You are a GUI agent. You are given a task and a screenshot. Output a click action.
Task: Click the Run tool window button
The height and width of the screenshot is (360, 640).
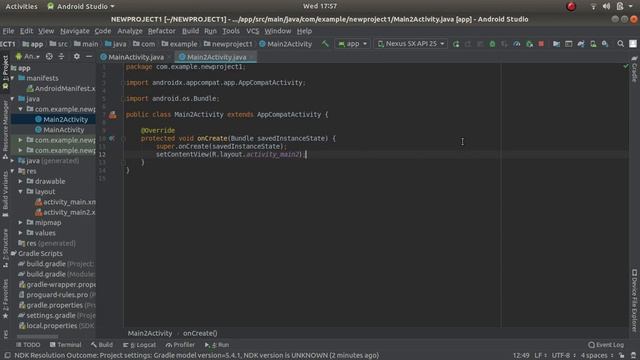tap(217, 345)
